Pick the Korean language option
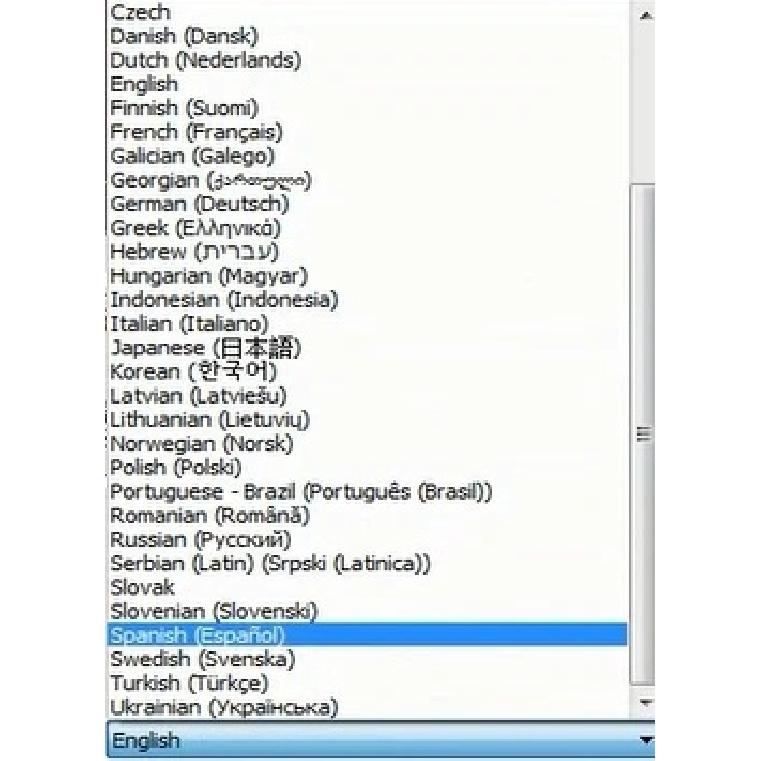 367,372
